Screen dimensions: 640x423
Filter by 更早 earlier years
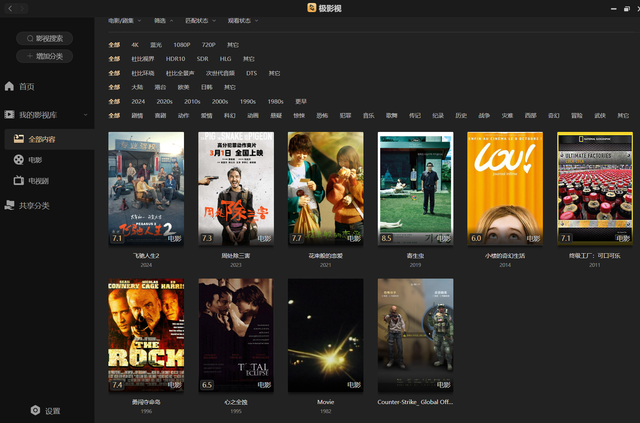[x=301, y=101]
